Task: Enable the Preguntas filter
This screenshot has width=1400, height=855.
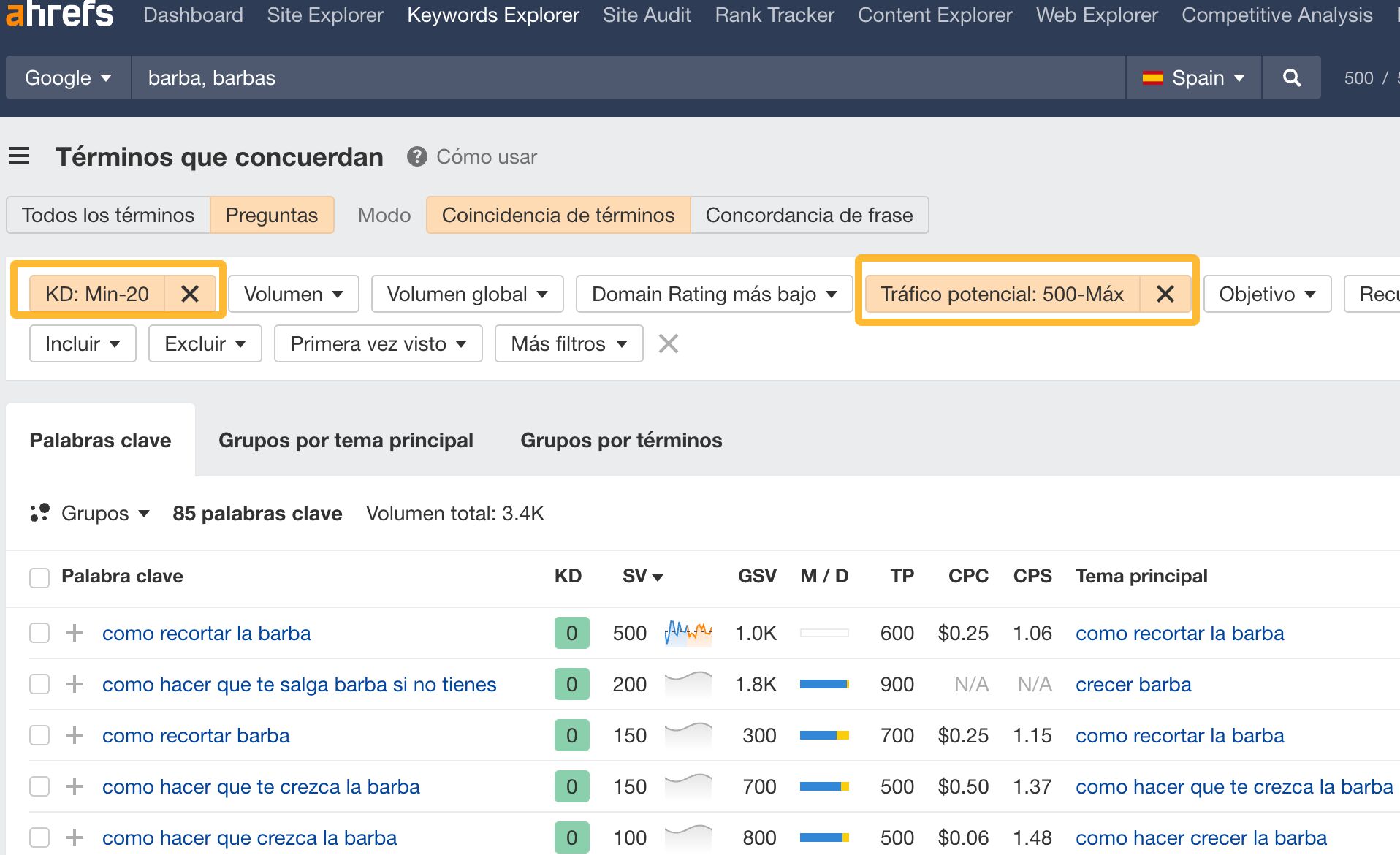Action: 271,215
